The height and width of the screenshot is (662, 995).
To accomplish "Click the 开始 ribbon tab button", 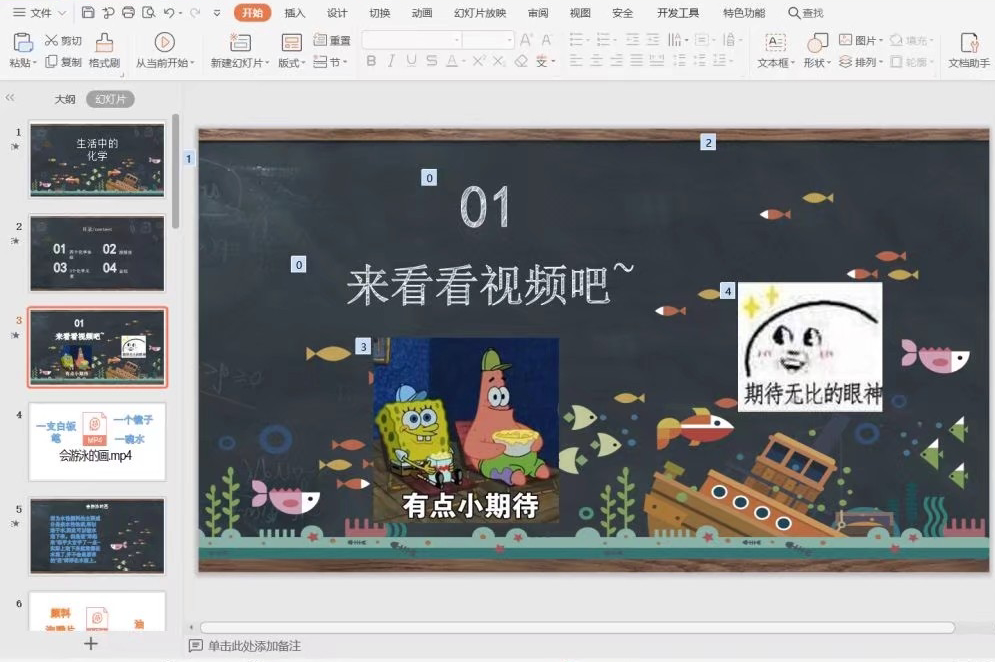I will tap(253, 13).
